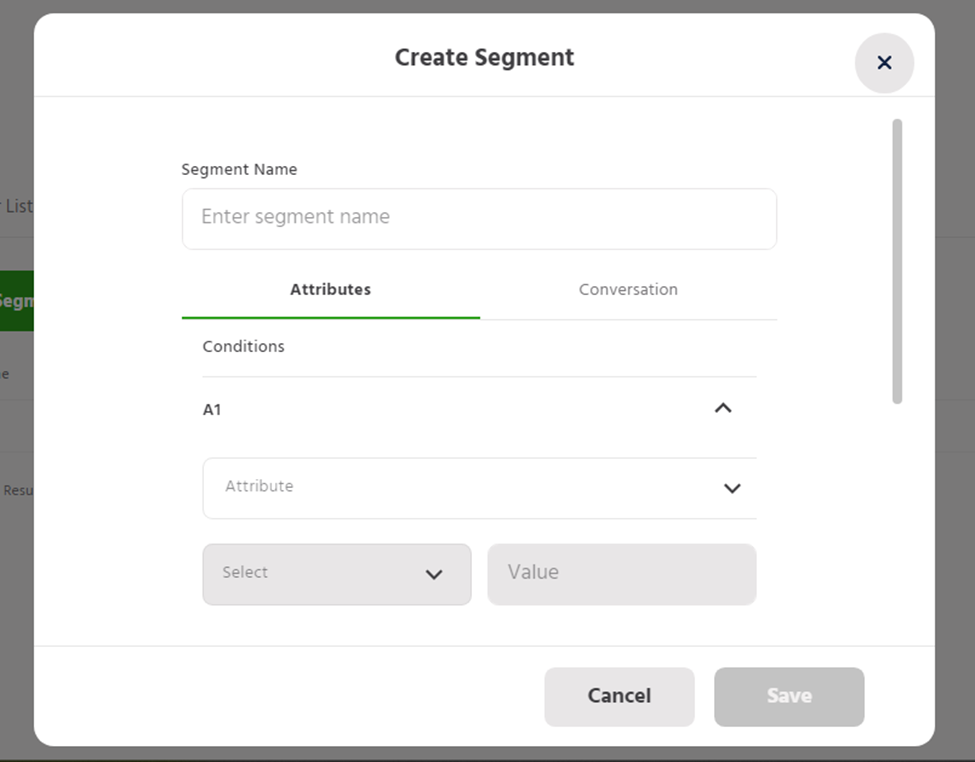Click the Select dropdown arrow icon
The image size is (975, 762).
tap(434, 574)
